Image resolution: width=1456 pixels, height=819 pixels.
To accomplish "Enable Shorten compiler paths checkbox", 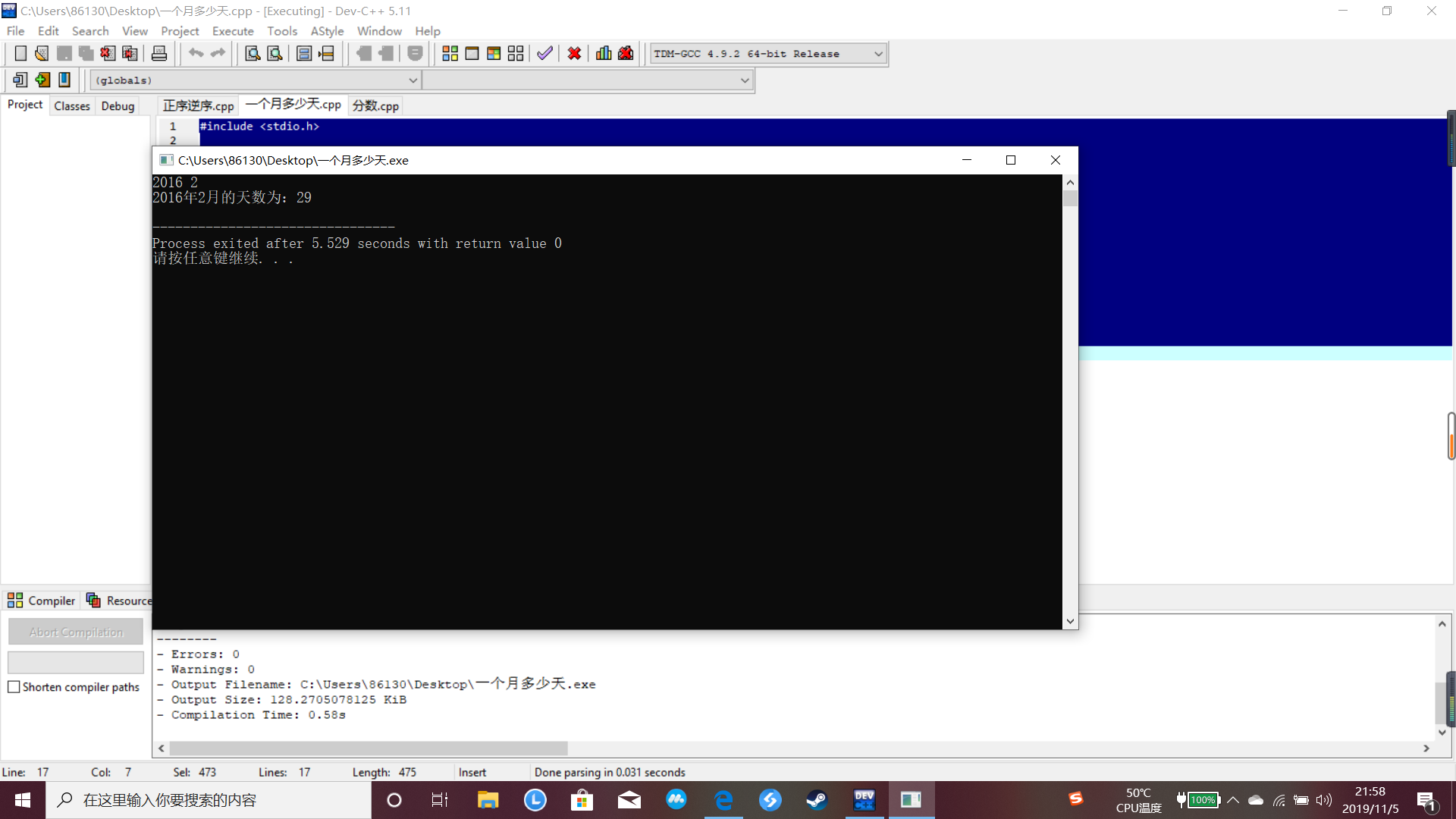I will click(x=14, y=687).
